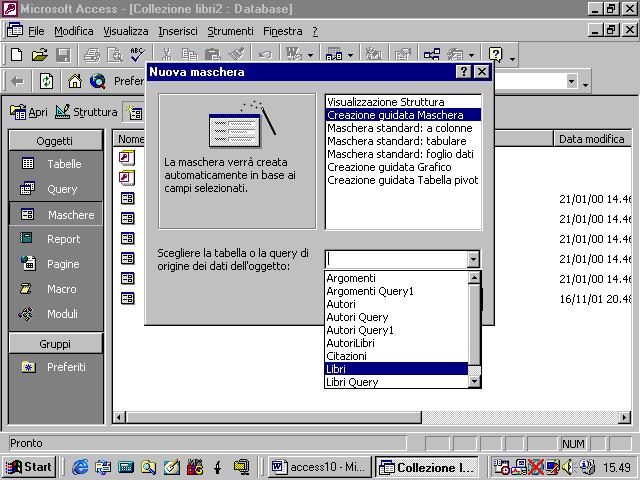The height and width of the screenshot is (480, 640).
Task: Select Maschere in the Oggetti bar
Action: point(56,214)
